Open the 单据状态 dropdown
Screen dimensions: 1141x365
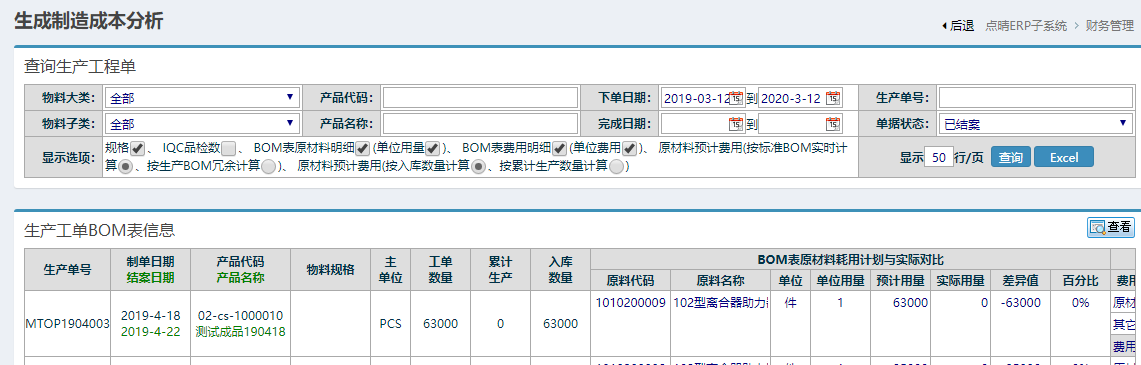(x=1035, y=124)
